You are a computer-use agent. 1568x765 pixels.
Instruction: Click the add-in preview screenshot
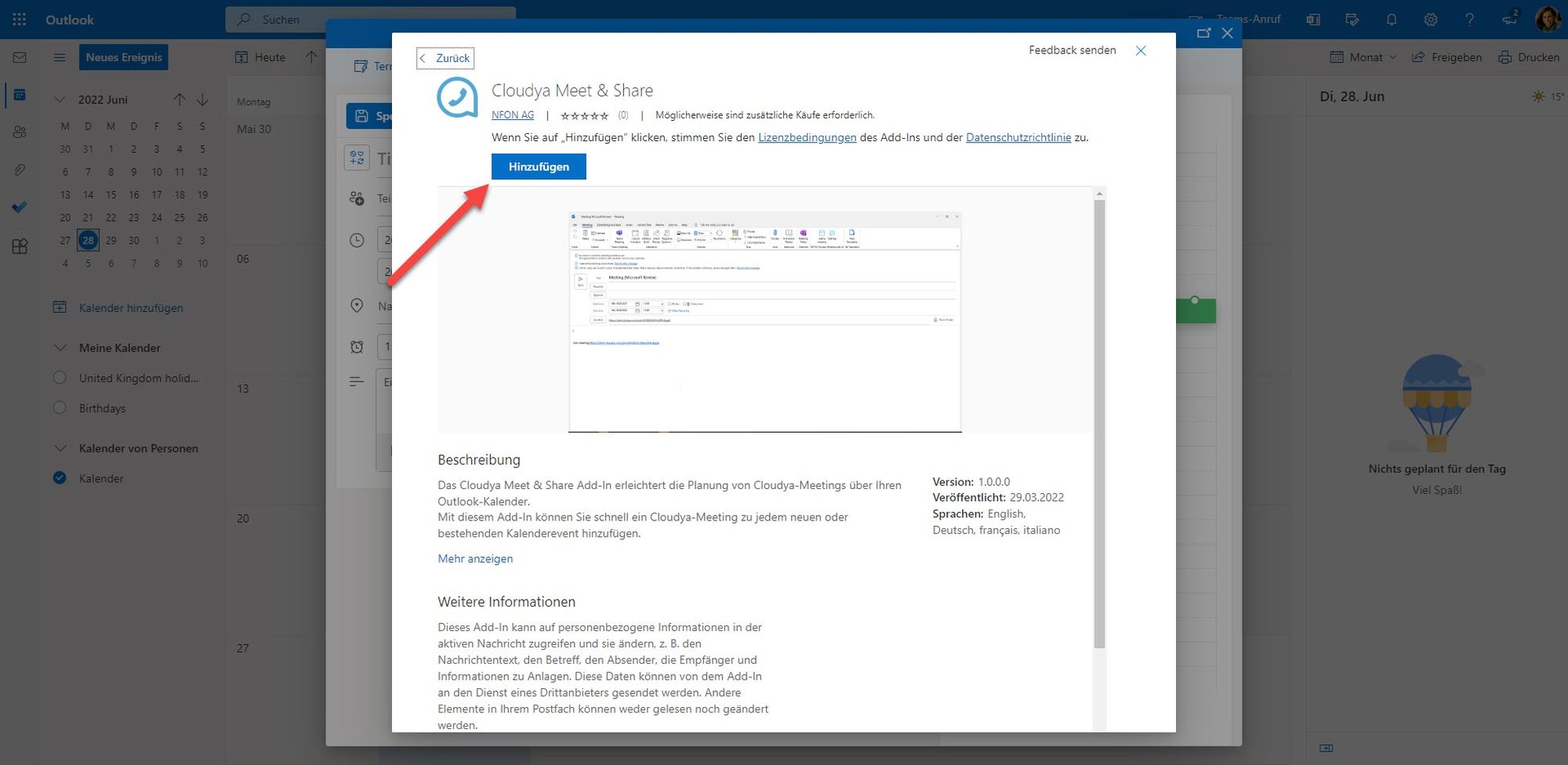point(764,321)
